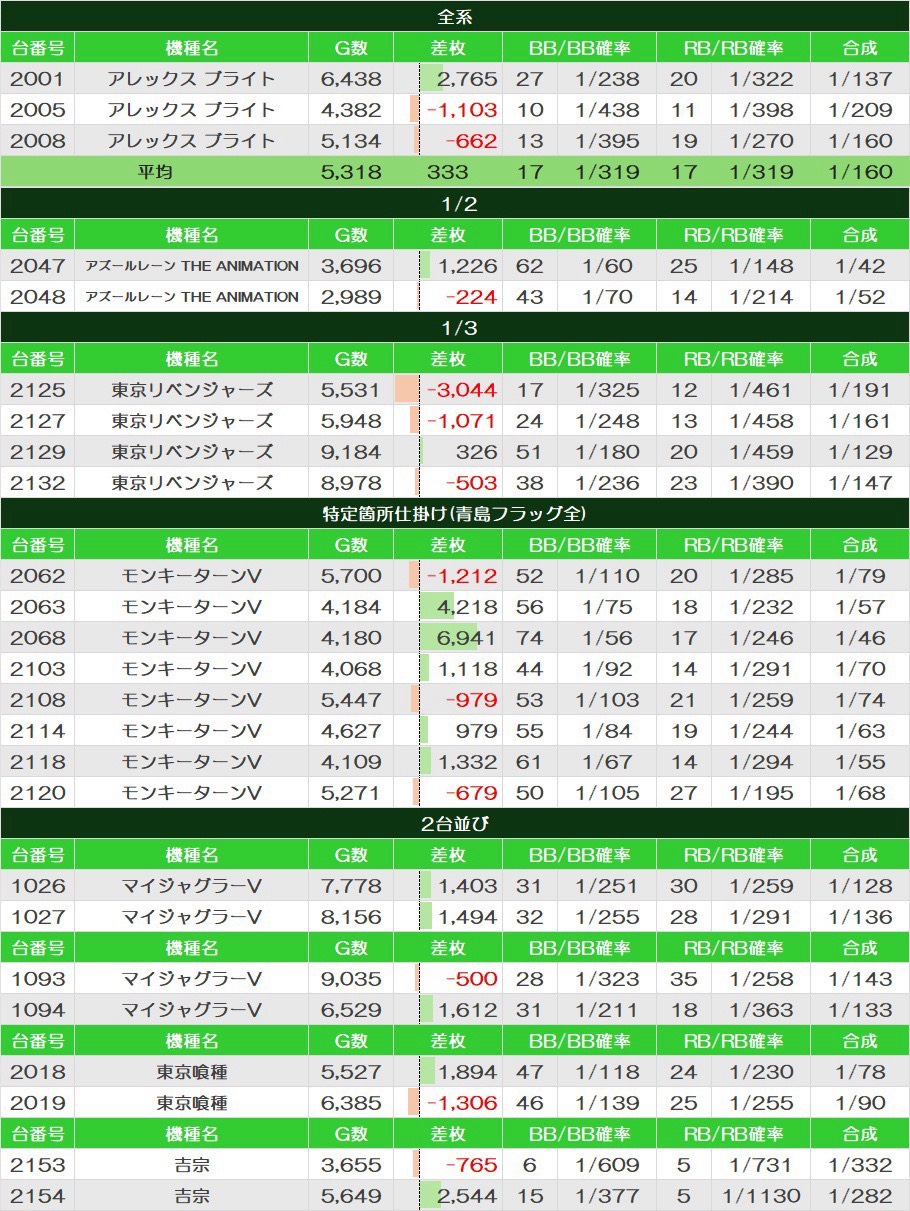Click machine number 2062 cell
Viewport: 910px width, 1211px height.
click(x=37, y=575)
